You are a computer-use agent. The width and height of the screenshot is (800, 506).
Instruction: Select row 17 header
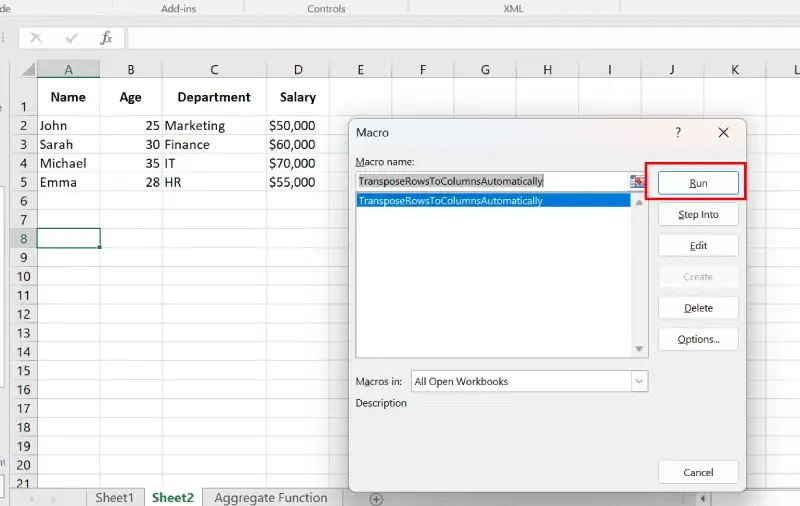(x=23, y=409)
